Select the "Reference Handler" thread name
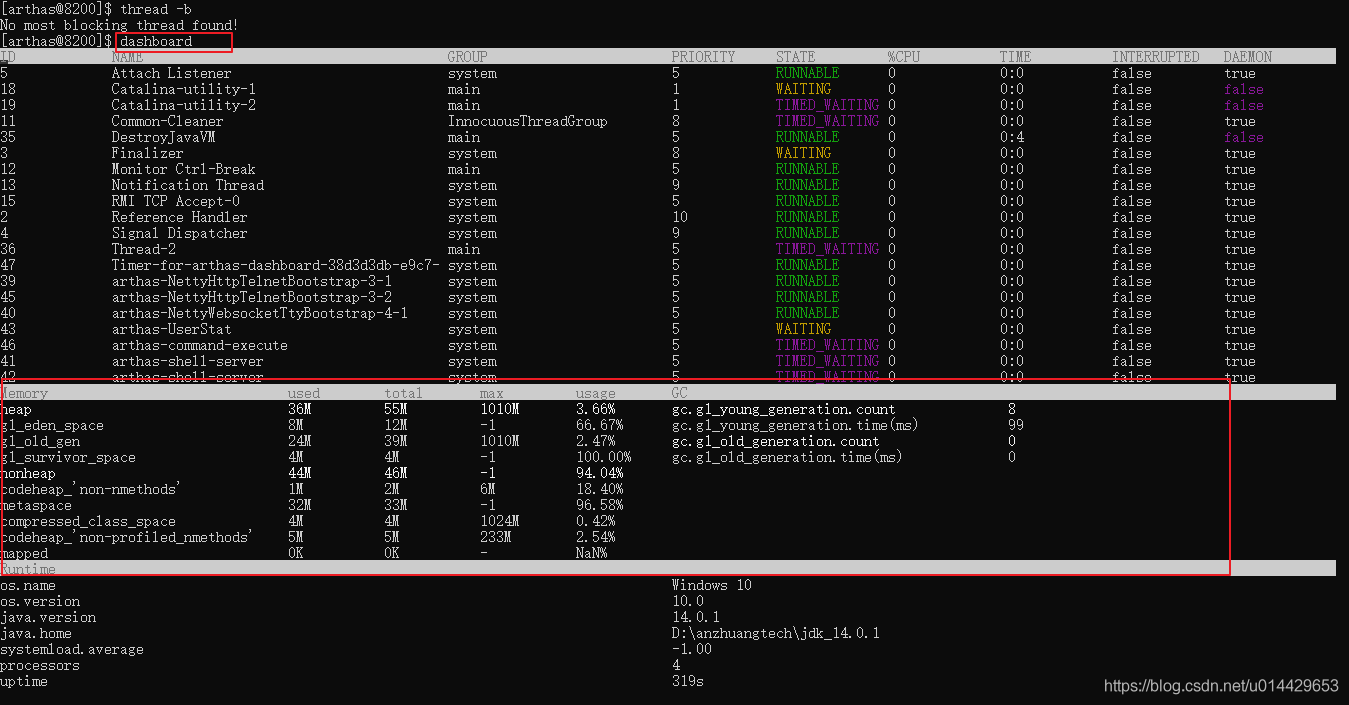The height and width of the screenshot is (705, 1349). point(179,217)
